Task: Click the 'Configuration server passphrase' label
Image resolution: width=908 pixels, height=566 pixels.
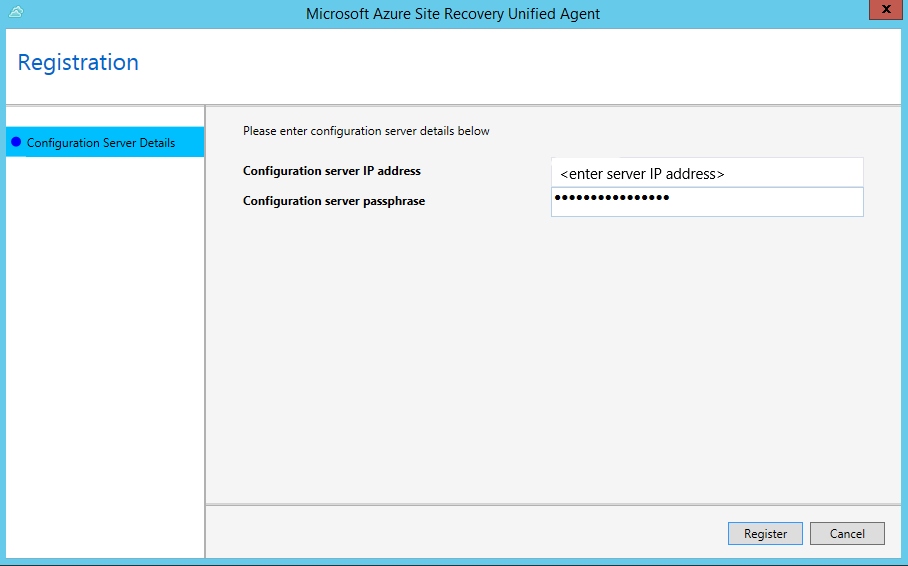Action: click(x=334, y=201)
